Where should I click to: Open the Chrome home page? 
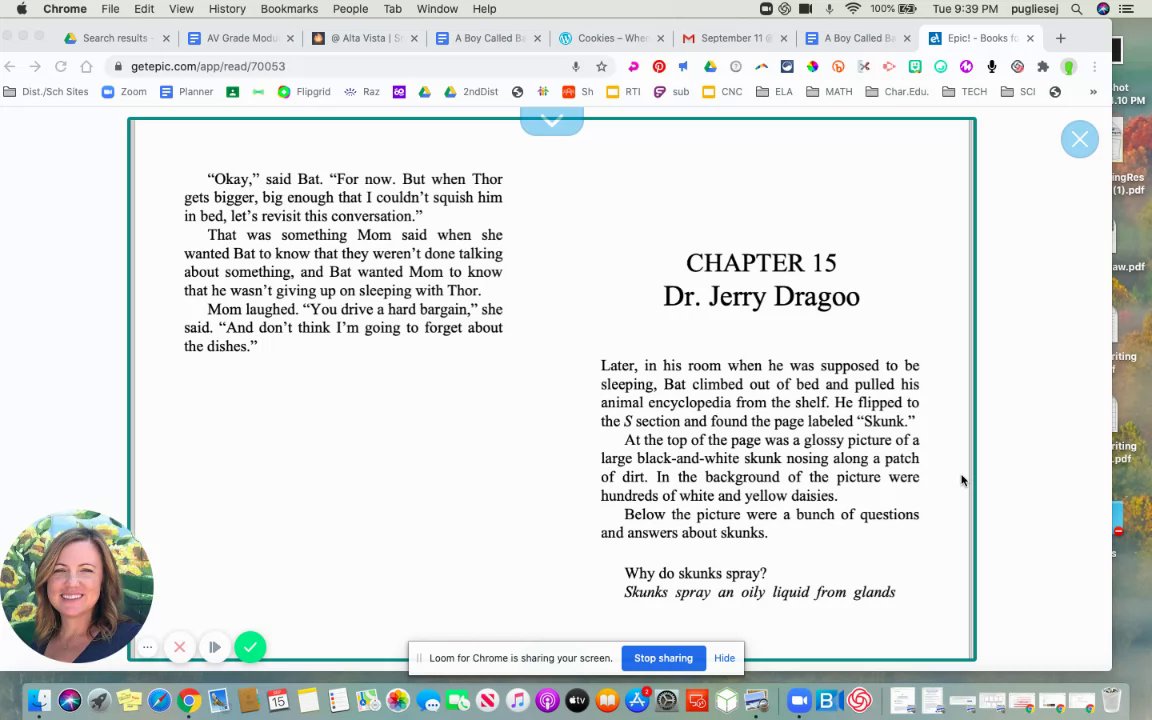coord(86,66)
